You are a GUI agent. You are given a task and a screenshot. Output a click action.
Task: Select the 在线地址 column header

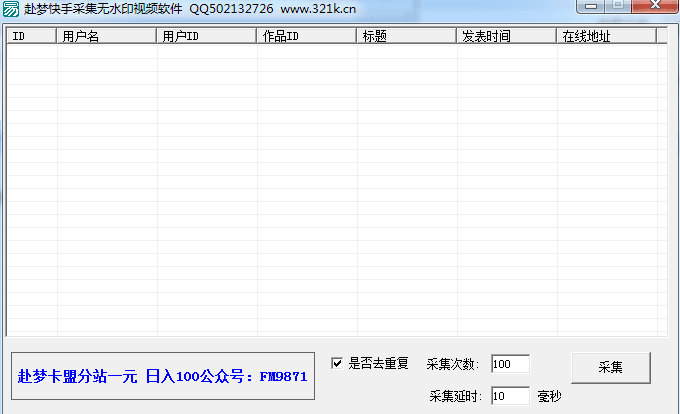click(606, 36)
